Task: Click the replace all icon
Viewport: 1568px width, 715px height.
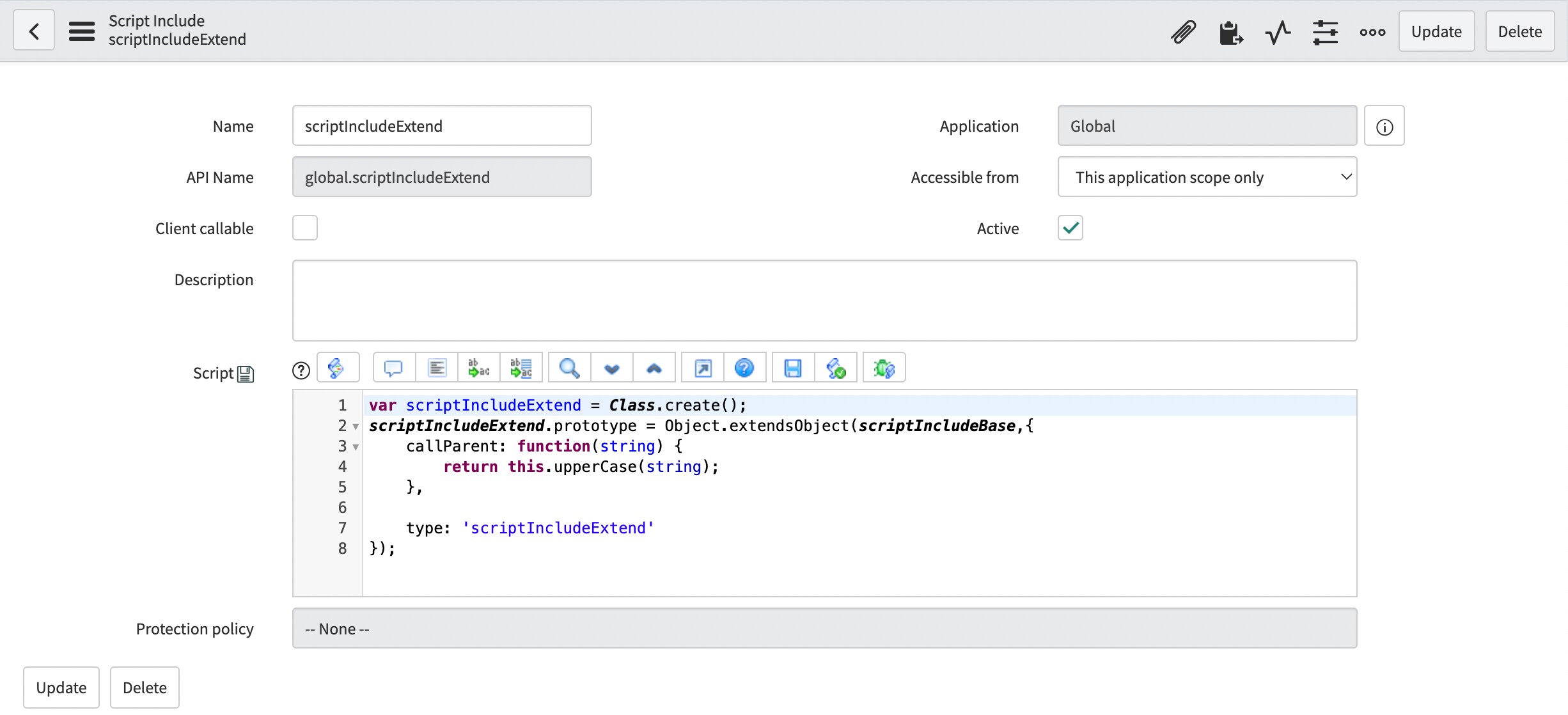Action: coord(521,368)
